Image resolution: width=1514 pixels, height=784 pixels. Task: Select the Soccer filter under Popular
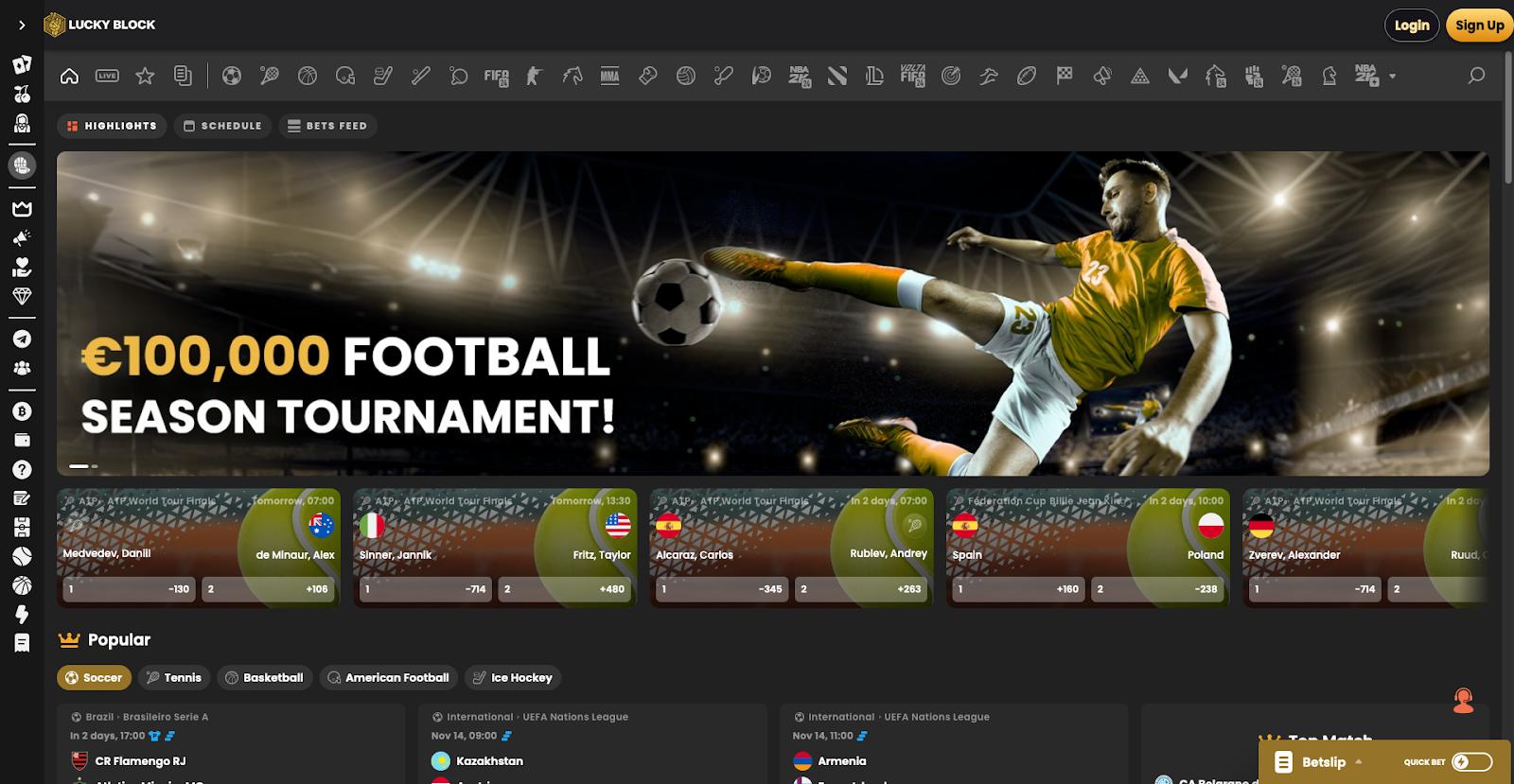coord(94,677)
